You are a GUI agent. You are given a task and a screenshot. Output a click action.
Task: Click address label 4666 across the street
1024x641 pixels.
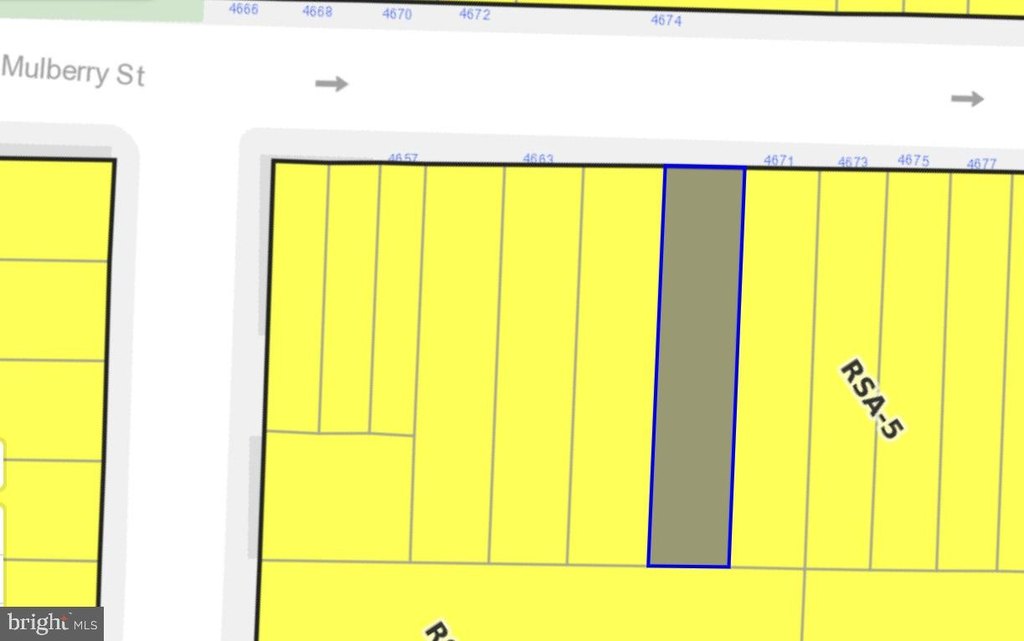click(x=244, y=9)
